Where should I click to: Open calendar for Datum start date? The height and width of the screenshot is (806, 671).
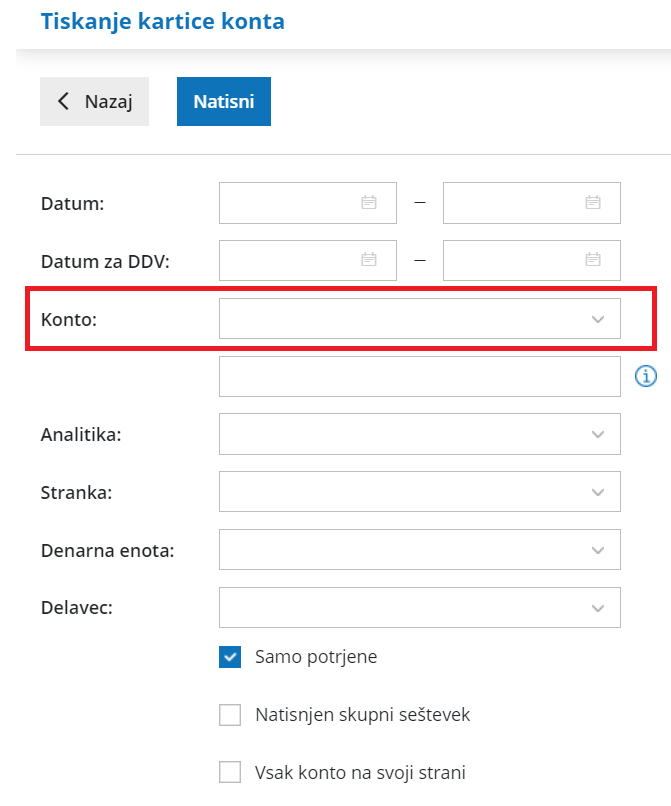pos(369,203)
